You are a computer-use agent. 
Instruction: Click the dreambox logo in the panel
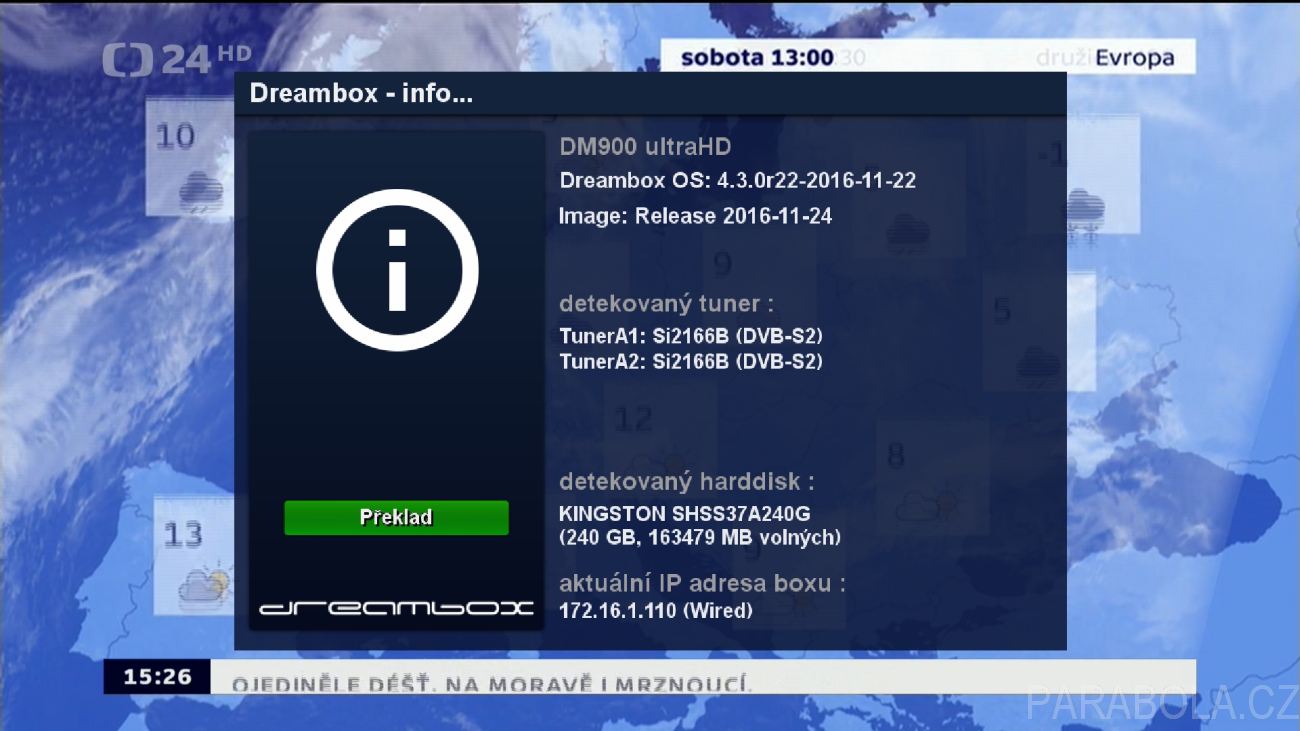(x=396, y=608)
